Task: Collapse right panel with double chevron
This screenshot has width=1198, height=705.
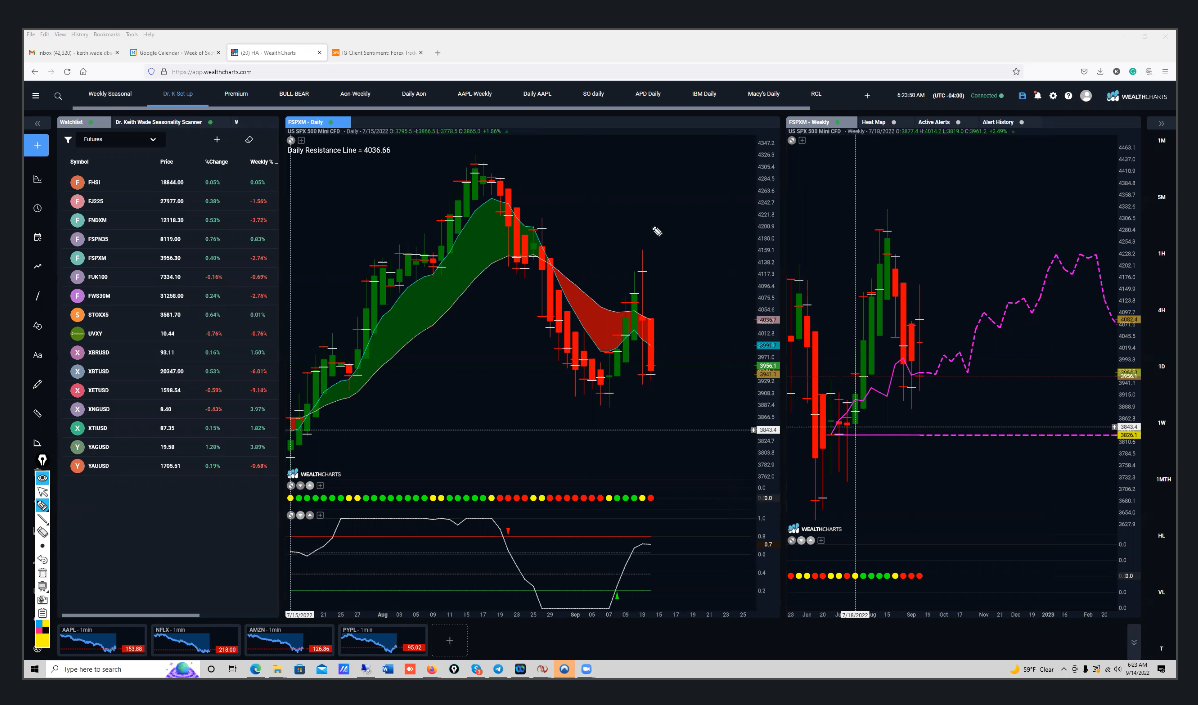Action: pos(1161,123)
